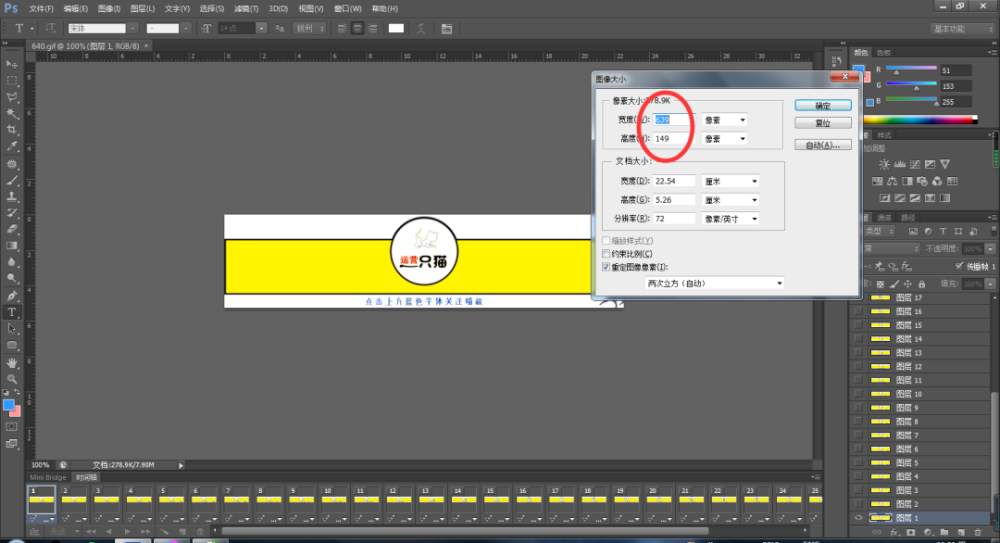
Task: Toggle the 缩放样式 checkbox
Action: [606, 241]
